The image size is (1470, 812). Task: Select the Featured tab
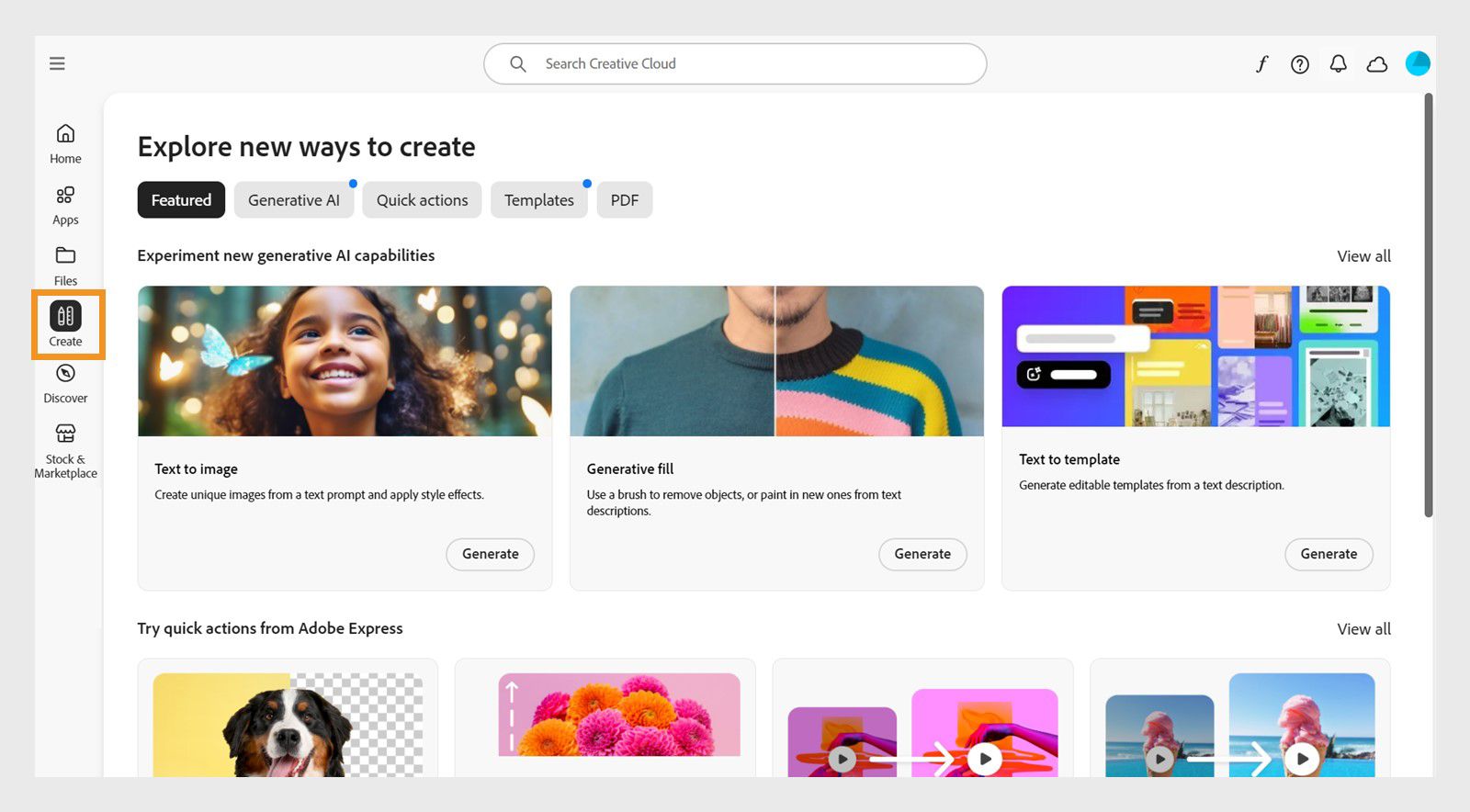pos(181,199)
